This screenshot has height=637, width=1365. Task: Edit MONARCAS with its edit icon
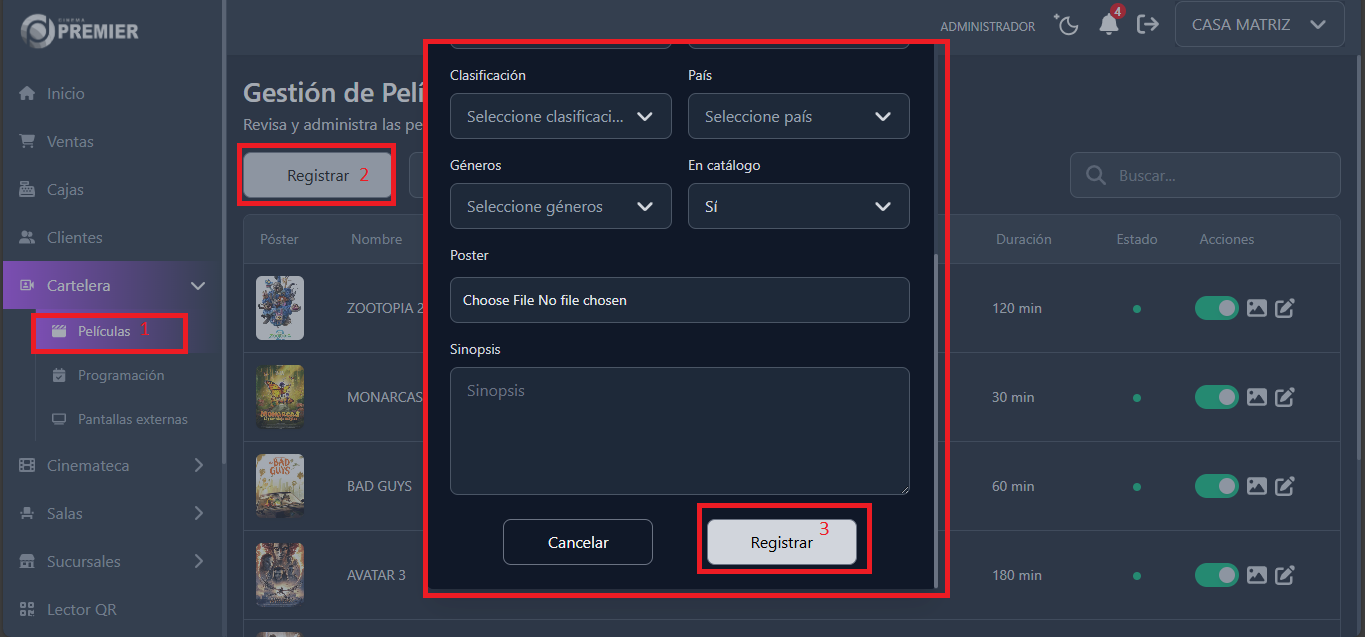click(1286, 397)
